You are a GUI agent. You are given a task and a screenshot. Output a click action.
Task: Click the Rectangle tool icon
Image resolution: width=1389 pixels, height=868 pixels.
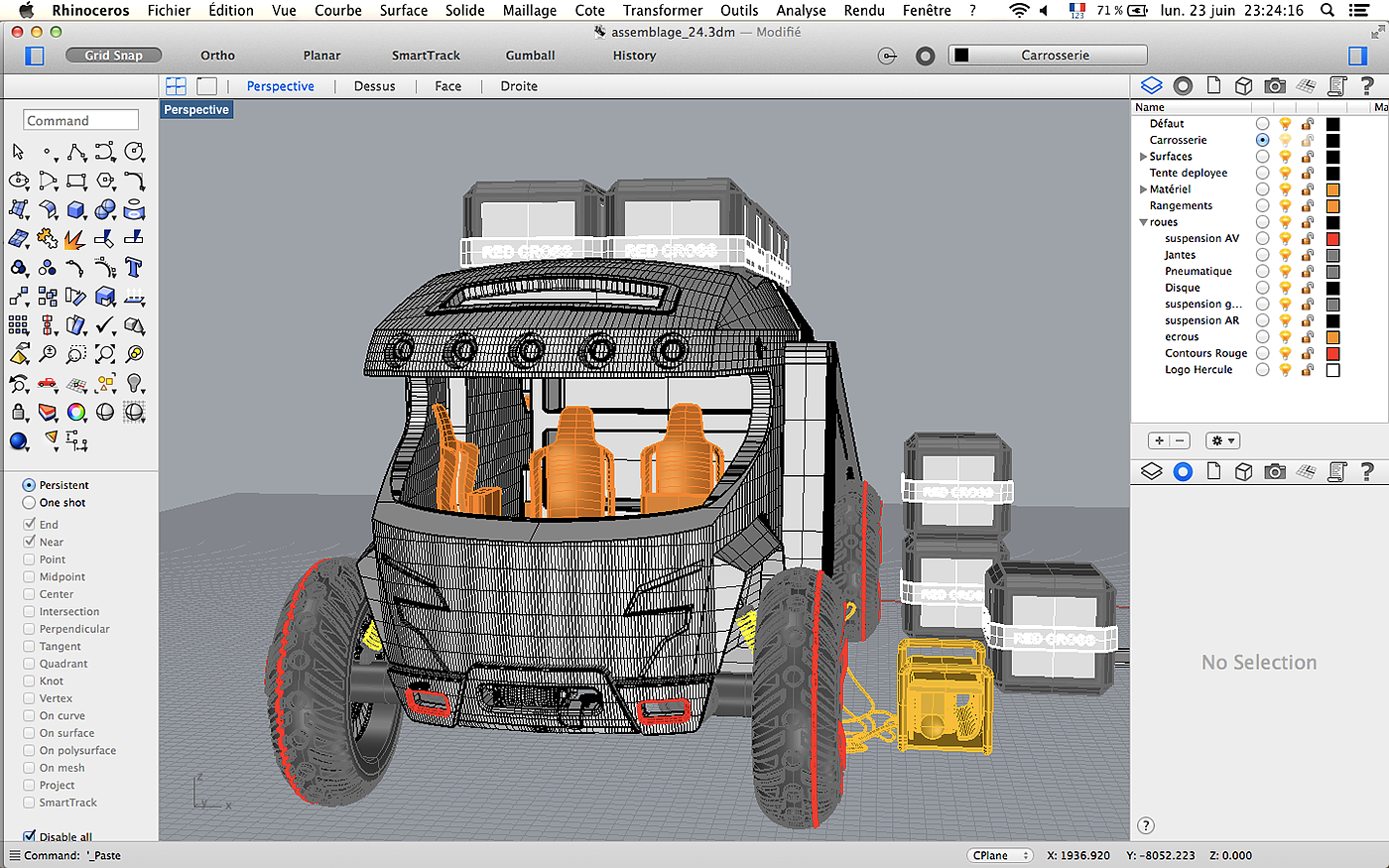point(76,181)
